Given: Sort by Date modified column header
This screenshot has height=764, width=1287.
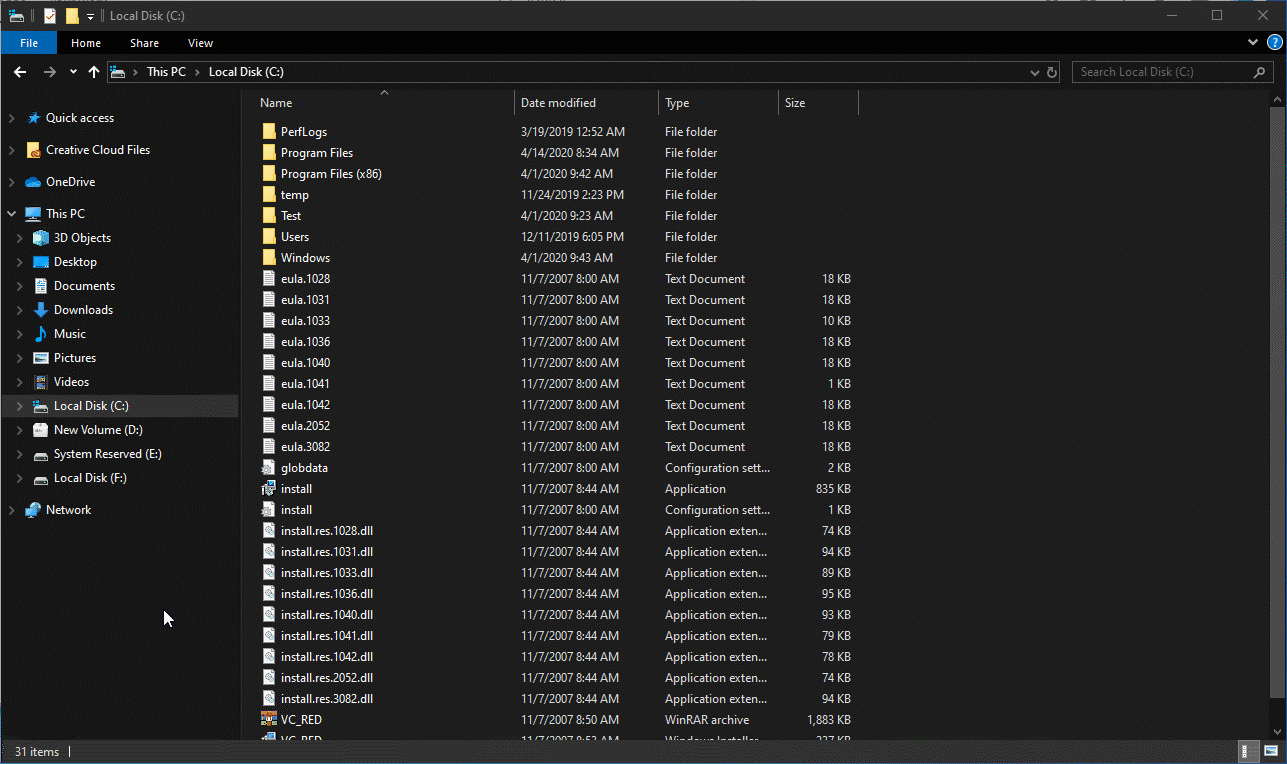Looking at the screenshot, I should pyautogui.click(x=558, y=103).
